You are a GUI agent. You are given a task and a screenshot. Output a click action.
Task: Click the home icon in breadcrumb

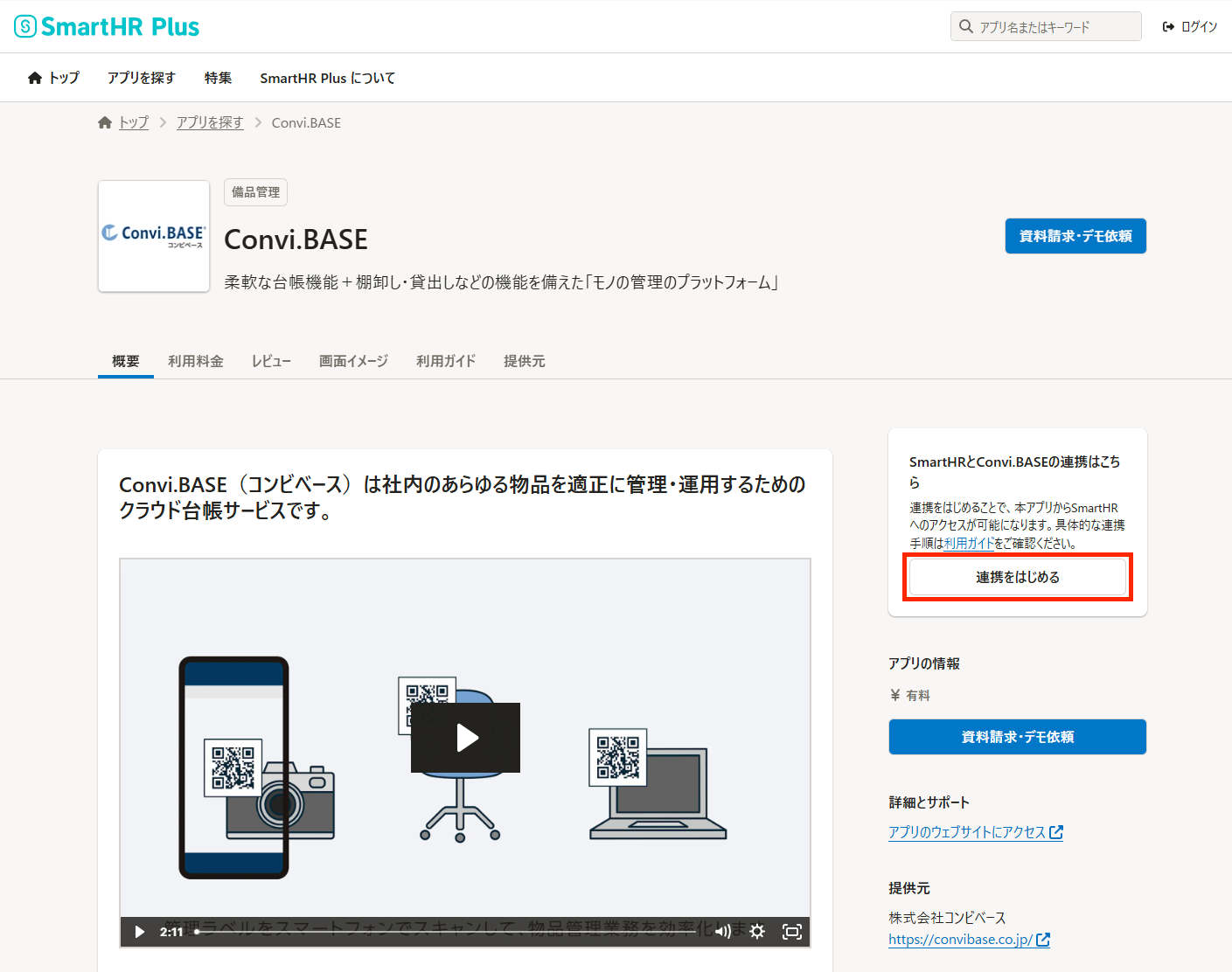click(x=105, y=122)
